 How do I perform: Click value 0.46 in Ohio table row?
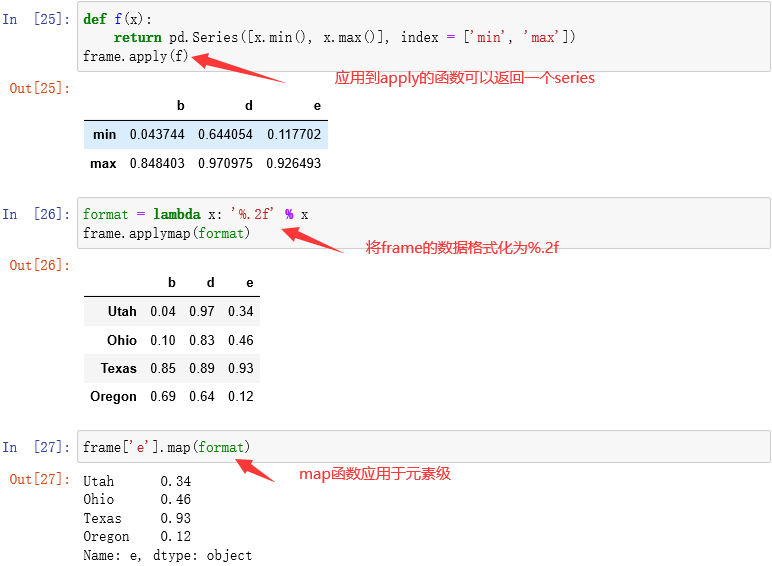coord(241,340)
